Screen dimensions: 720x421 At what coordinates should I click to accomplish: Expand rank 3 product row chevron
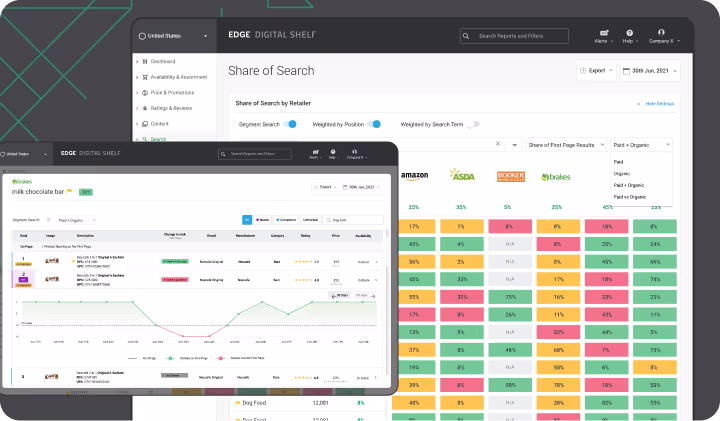click(376, 377)
